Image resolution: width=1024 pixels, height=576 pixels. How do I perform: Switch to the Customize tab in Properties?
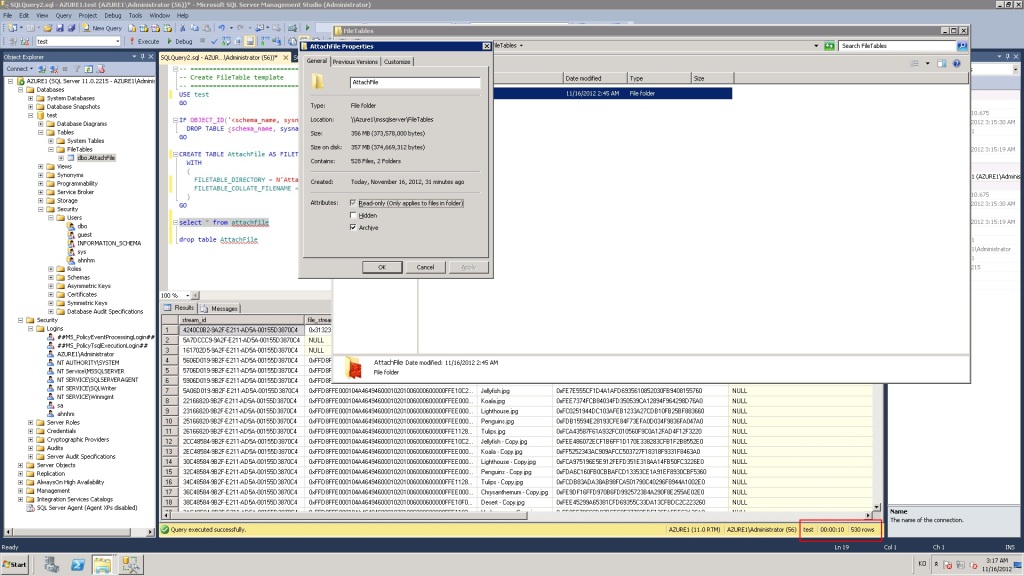click(x=397, y=61)
